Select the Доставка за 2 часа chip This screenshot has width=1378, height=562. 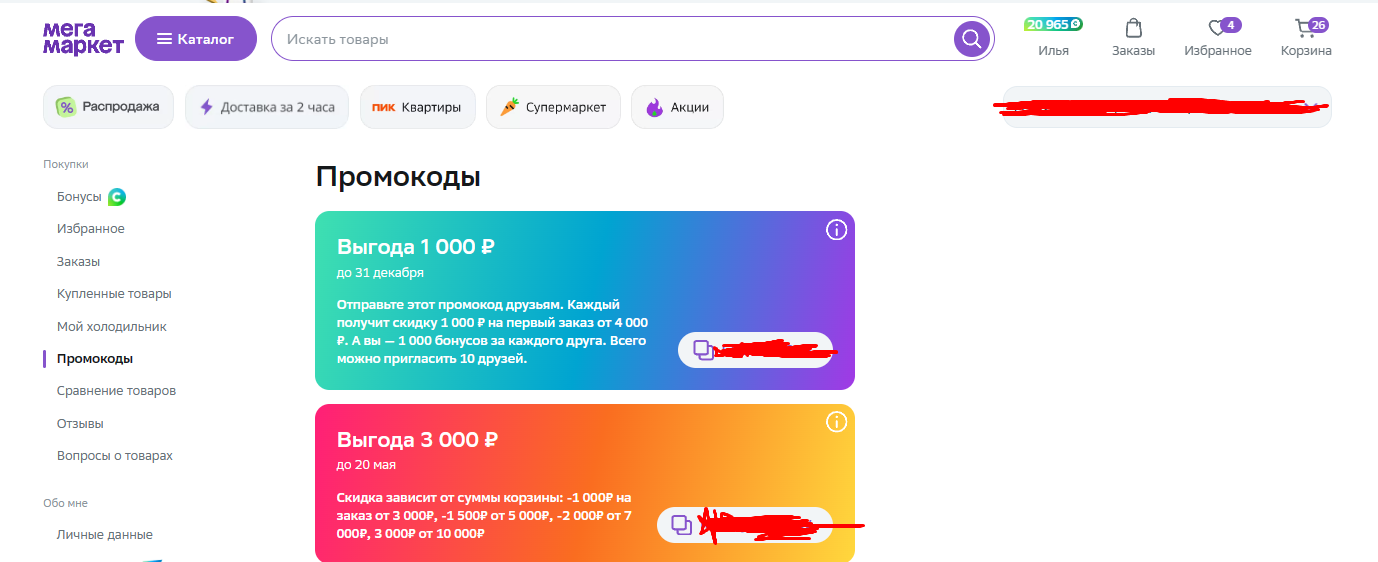[x=267, y=107]
